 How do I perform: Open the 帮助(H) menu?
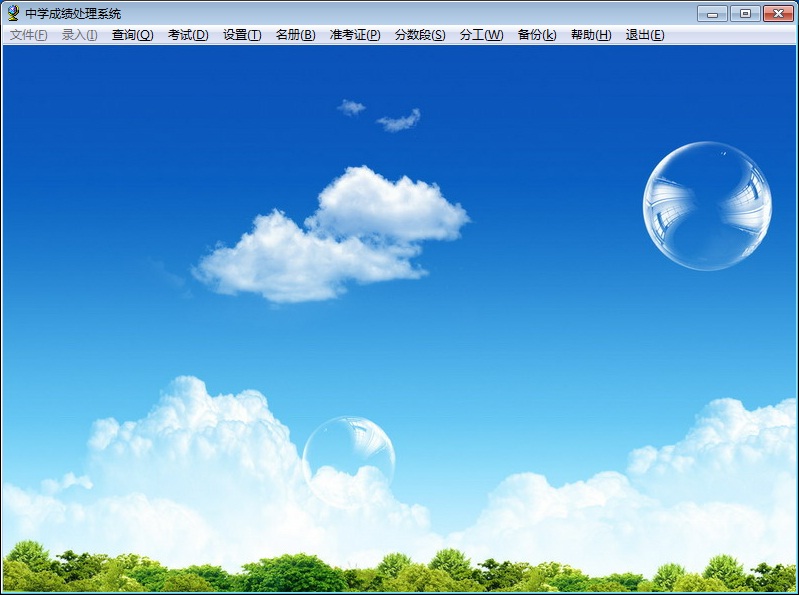[x=591, y=35]
